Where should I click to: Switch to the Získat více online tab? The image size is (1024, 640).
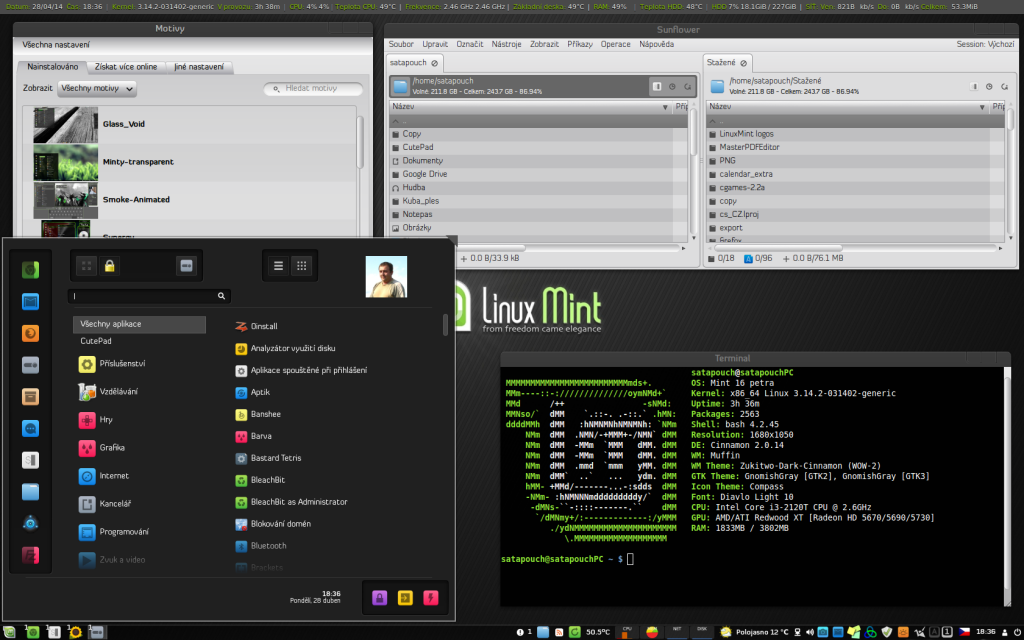point(126,67)
